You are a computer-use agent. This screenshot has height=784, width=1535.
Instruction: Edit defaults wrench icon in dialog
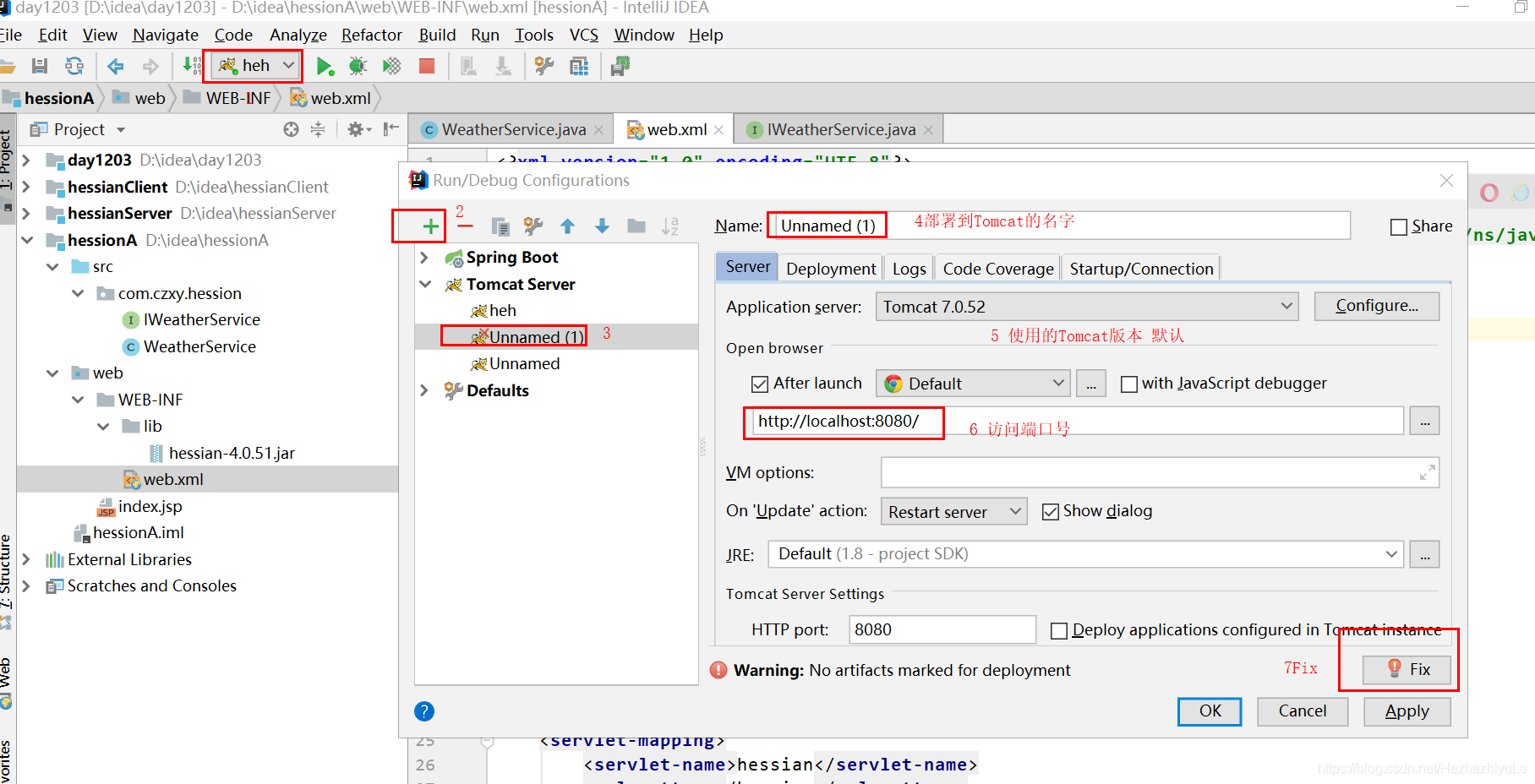pos(533,226)
